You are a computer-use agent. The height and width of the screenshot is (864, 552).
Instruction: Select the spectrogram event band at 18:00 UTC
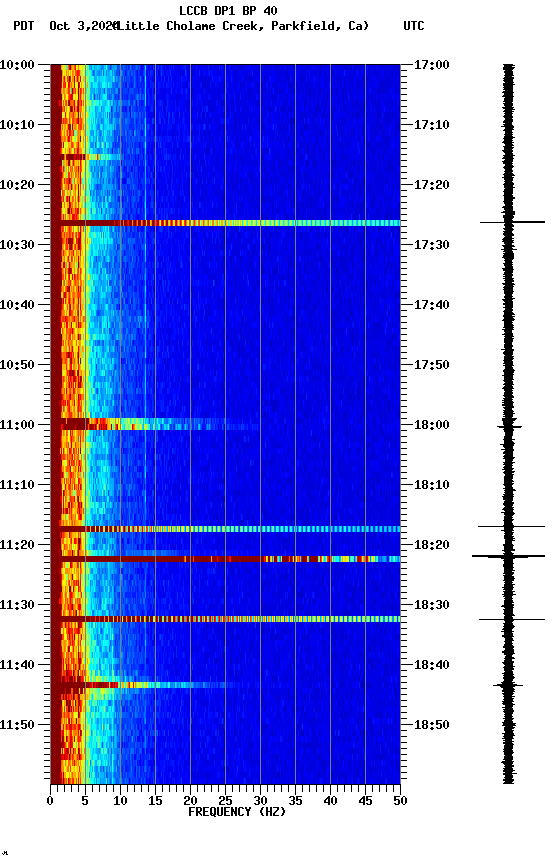(155, 424)
